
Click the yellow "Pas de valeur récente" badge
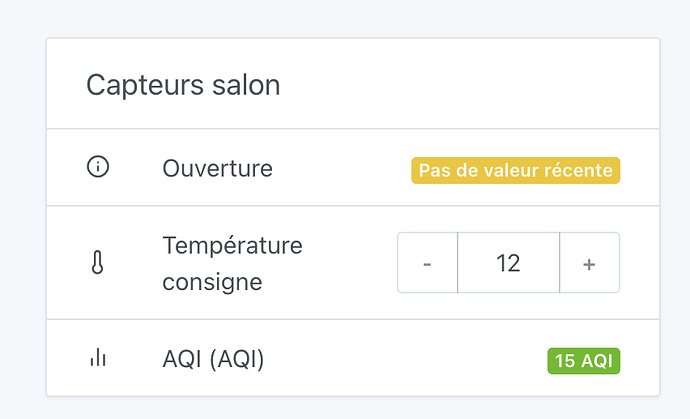(x=515, y=170)
